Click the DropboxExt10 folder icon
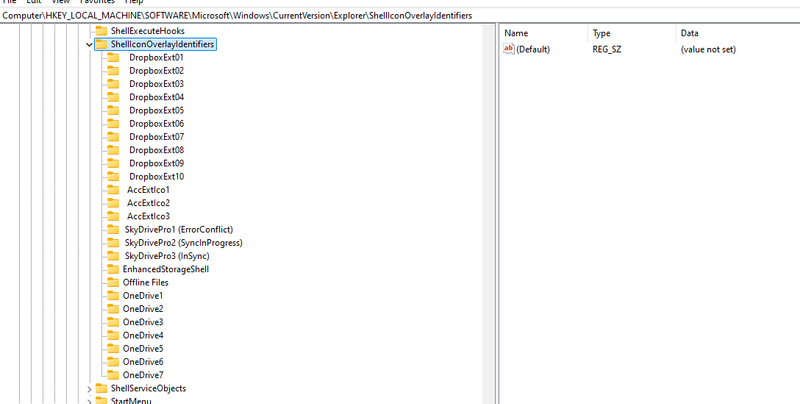800x404 pixels. (x=113, y=176)
